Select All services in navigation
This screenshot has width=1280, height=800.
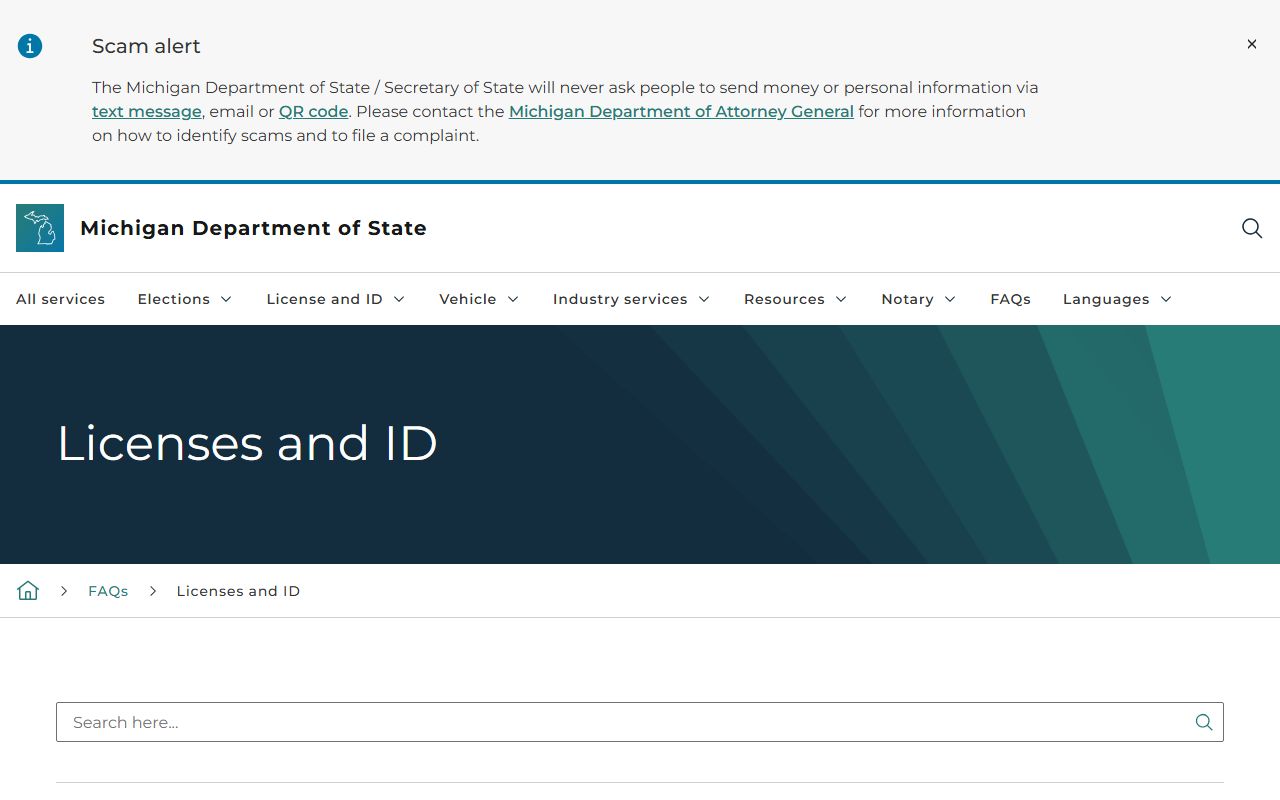click(x=60, y=299)
